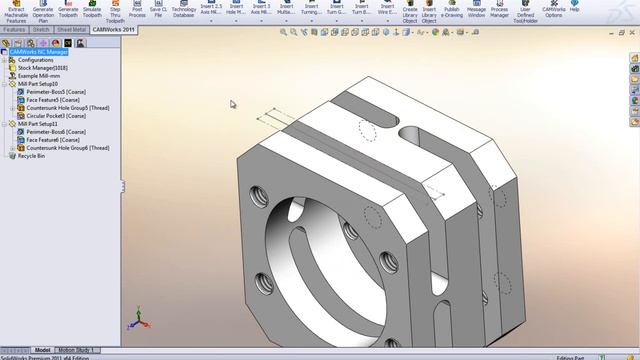Screen dimensions: 640x360
Task: Switch to the Features tab
Action: coord(14,30)
